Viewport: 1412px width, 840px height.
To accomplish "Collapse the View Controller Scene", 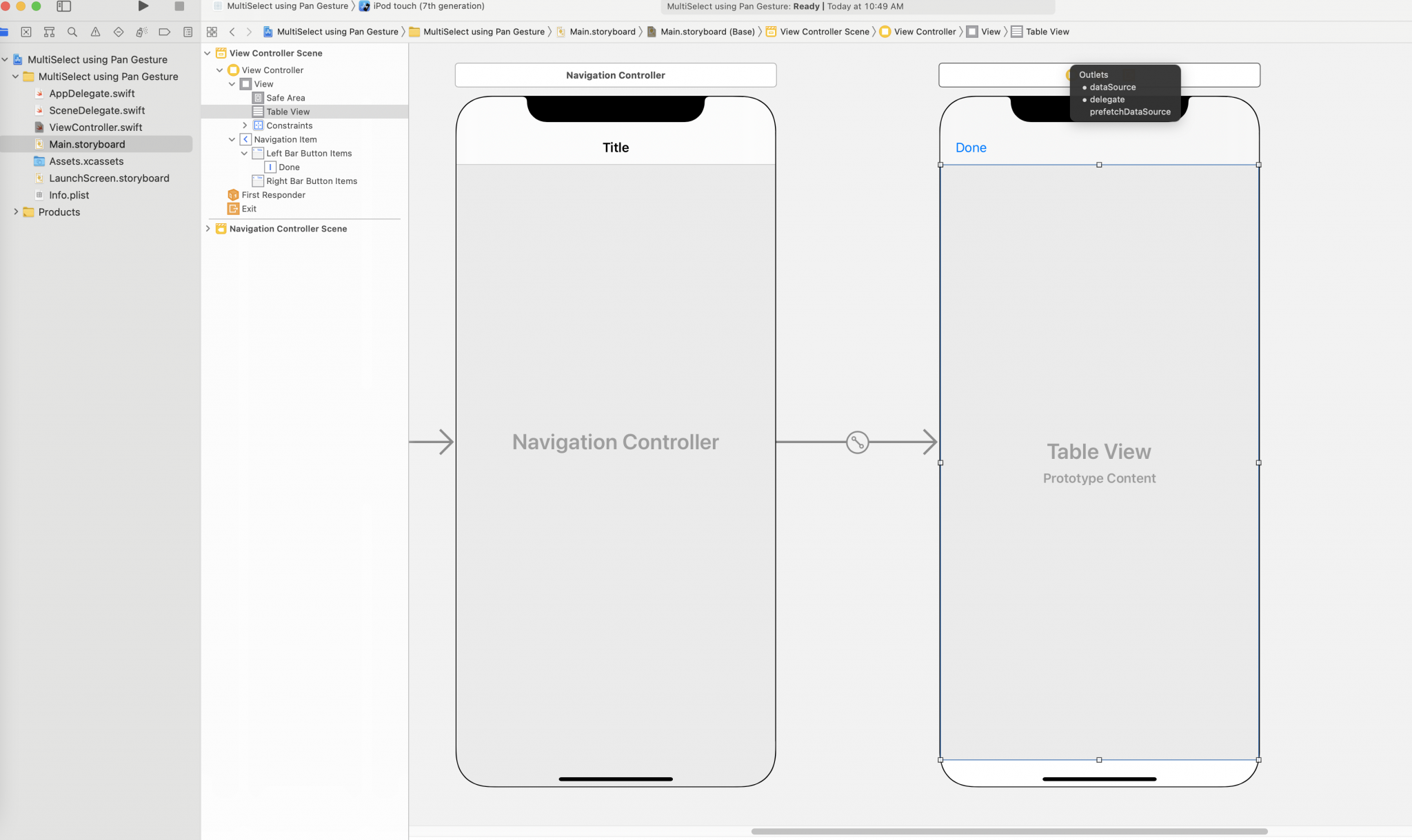I will [x=208, y=53].
